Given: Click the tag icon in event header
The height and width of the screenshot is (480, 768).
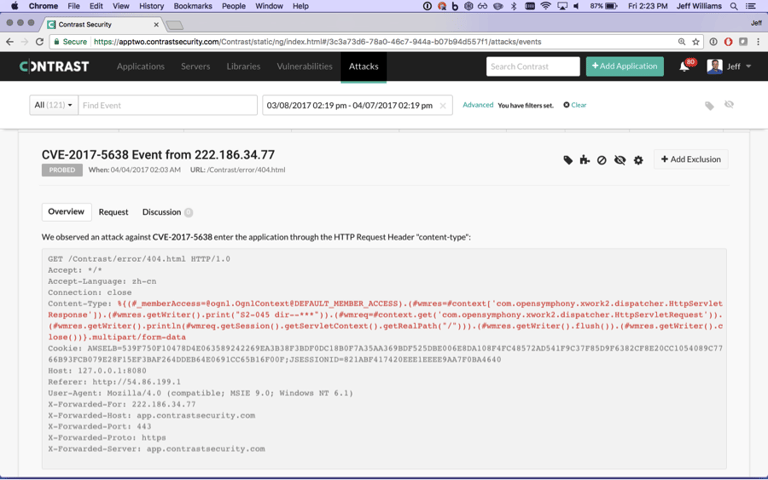Looking at the screenshot, I should tap(568, 160).
